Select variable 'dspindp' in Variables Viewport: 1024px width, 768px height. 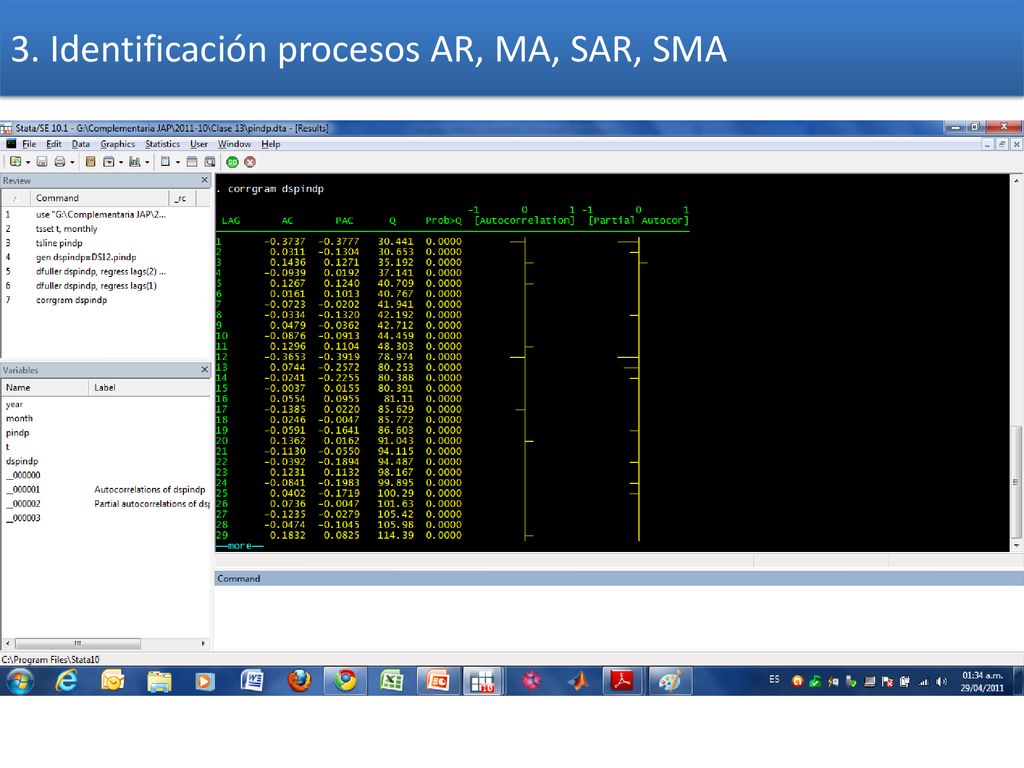[x=22, y=461]
